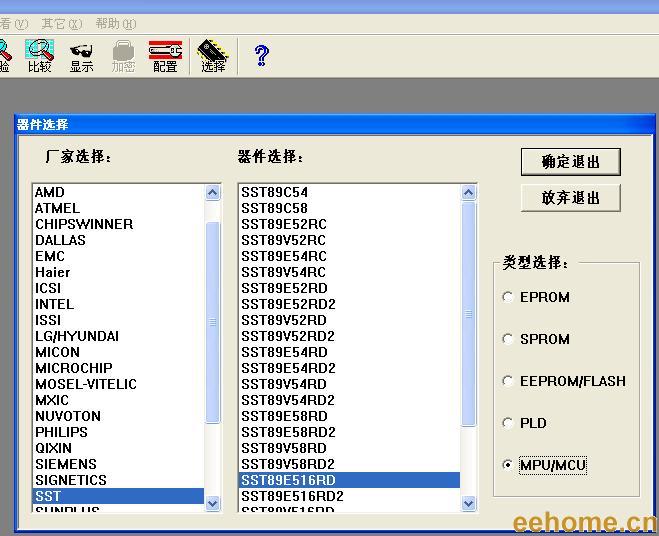Select the EEPROM/FLASH radio button
659x536 pixels.
(x=508, y=381)
